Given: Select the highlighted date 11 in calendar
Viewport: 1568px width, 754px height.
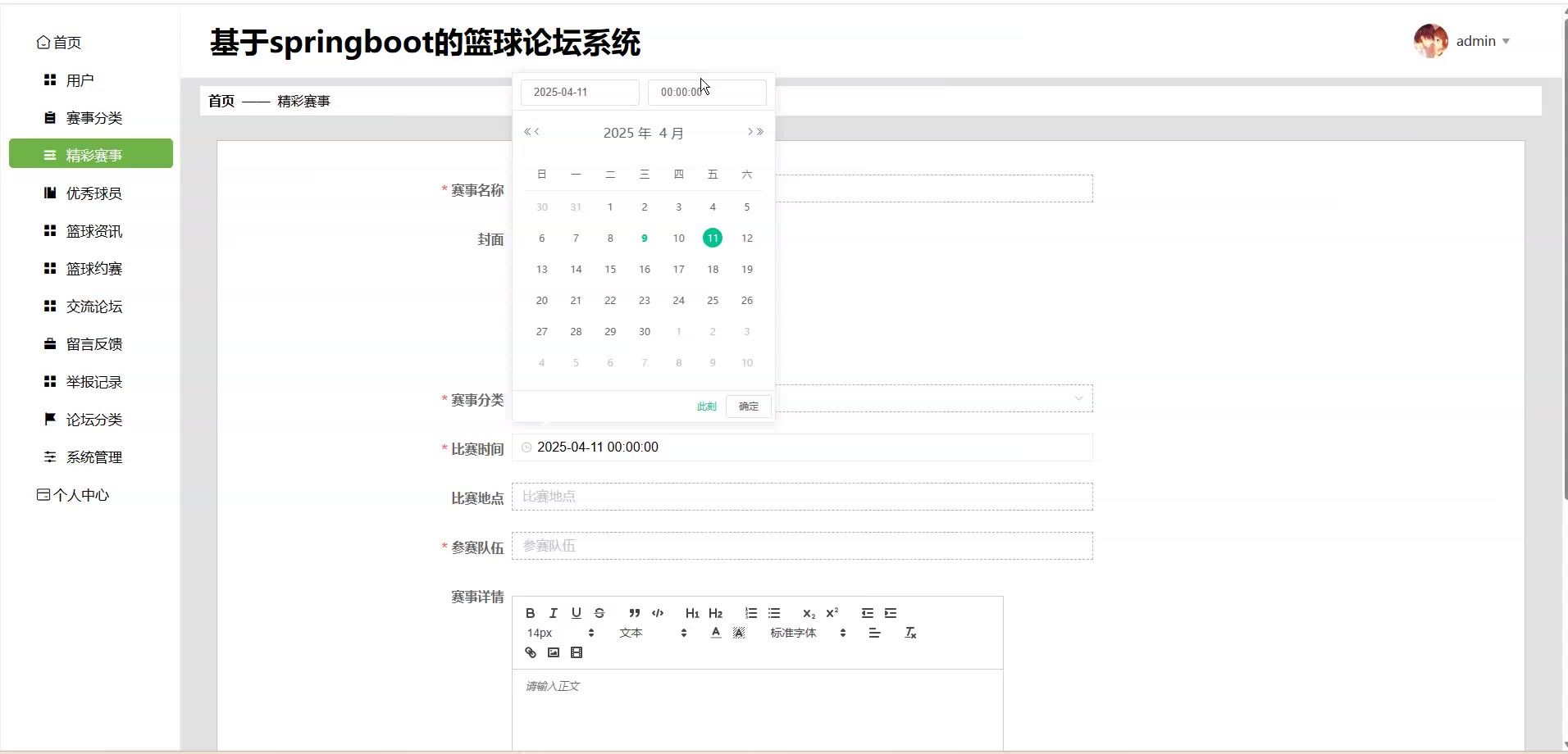Looking at the screenshot, I should (713, 238).
